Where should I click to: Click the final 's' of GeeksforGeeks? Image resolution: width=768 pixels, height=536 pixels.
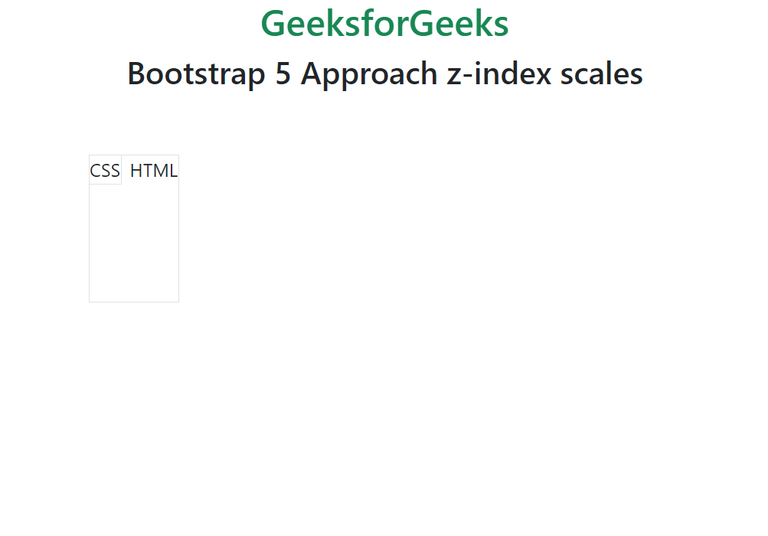pos(500,24)
